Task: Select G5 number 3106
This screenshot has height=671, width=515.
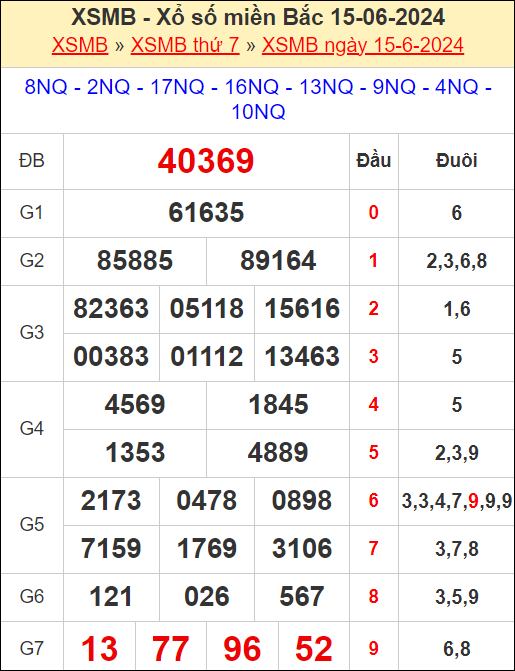Action: [x=302, y=548]
